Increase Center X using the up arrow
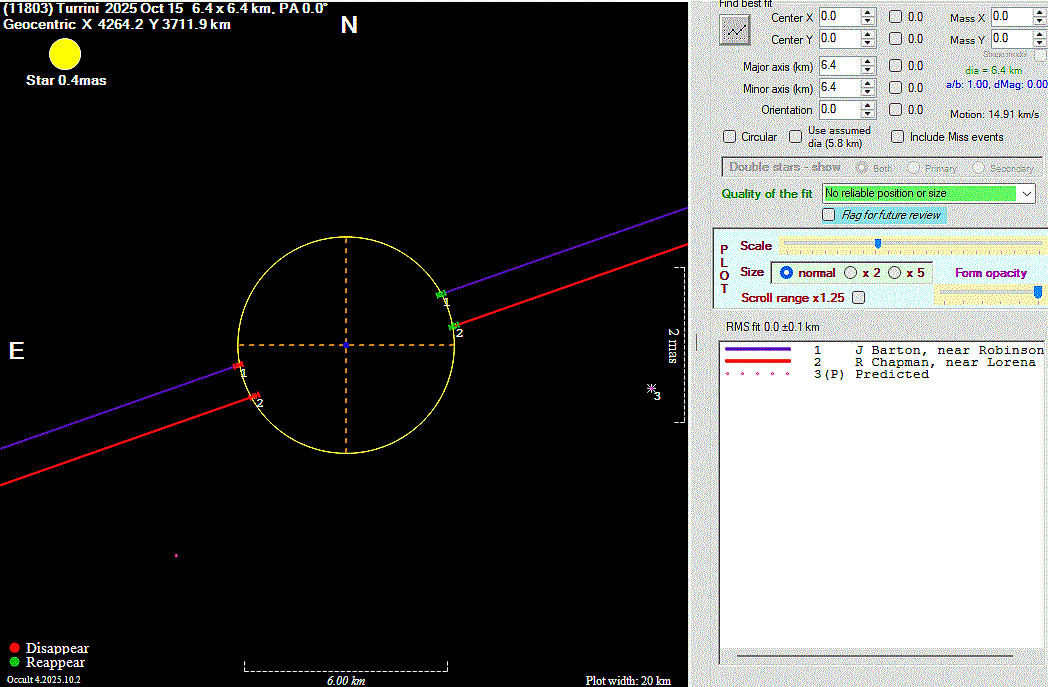 [867, 12]
